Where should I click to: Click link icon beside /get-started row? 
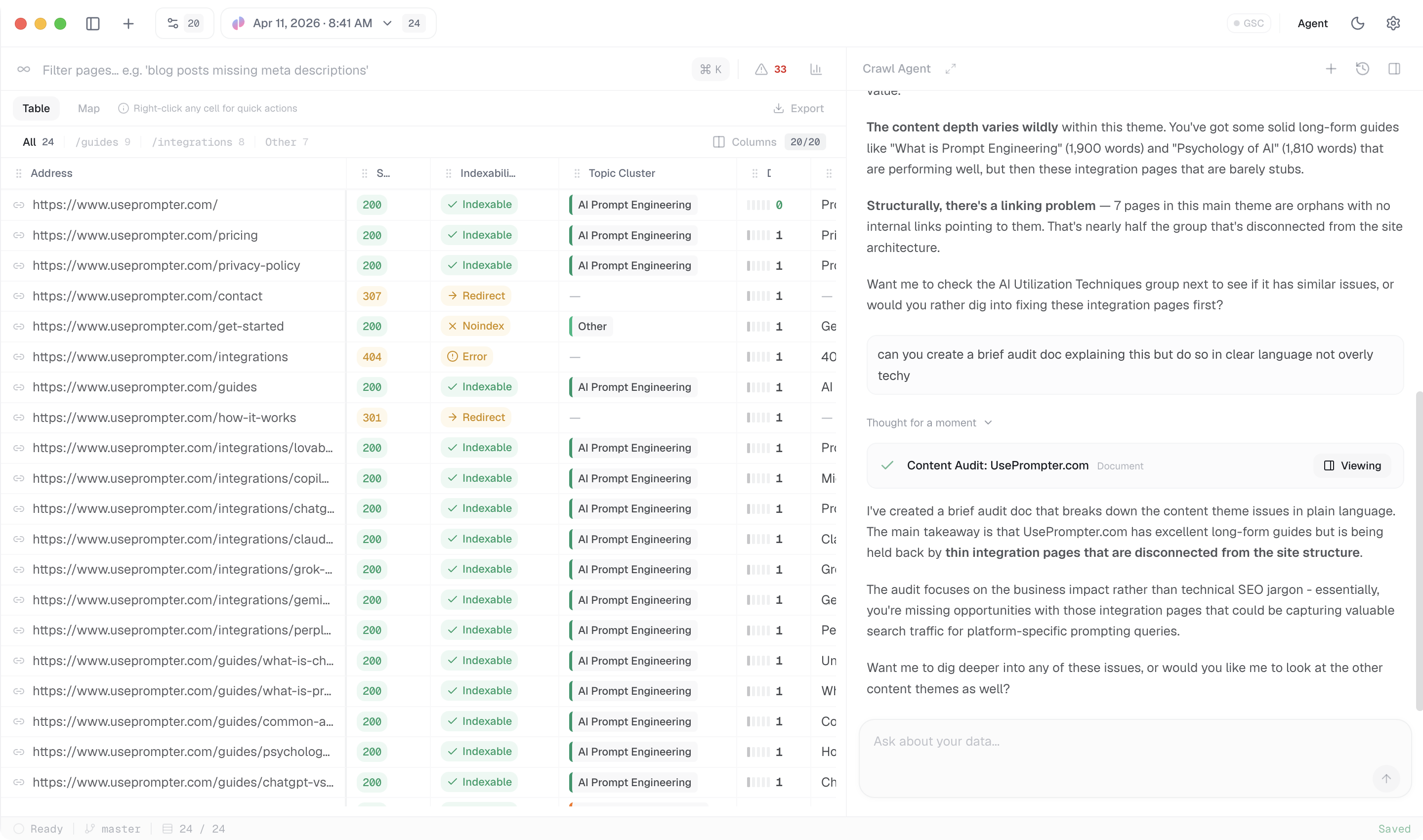[x=19, y=327]
